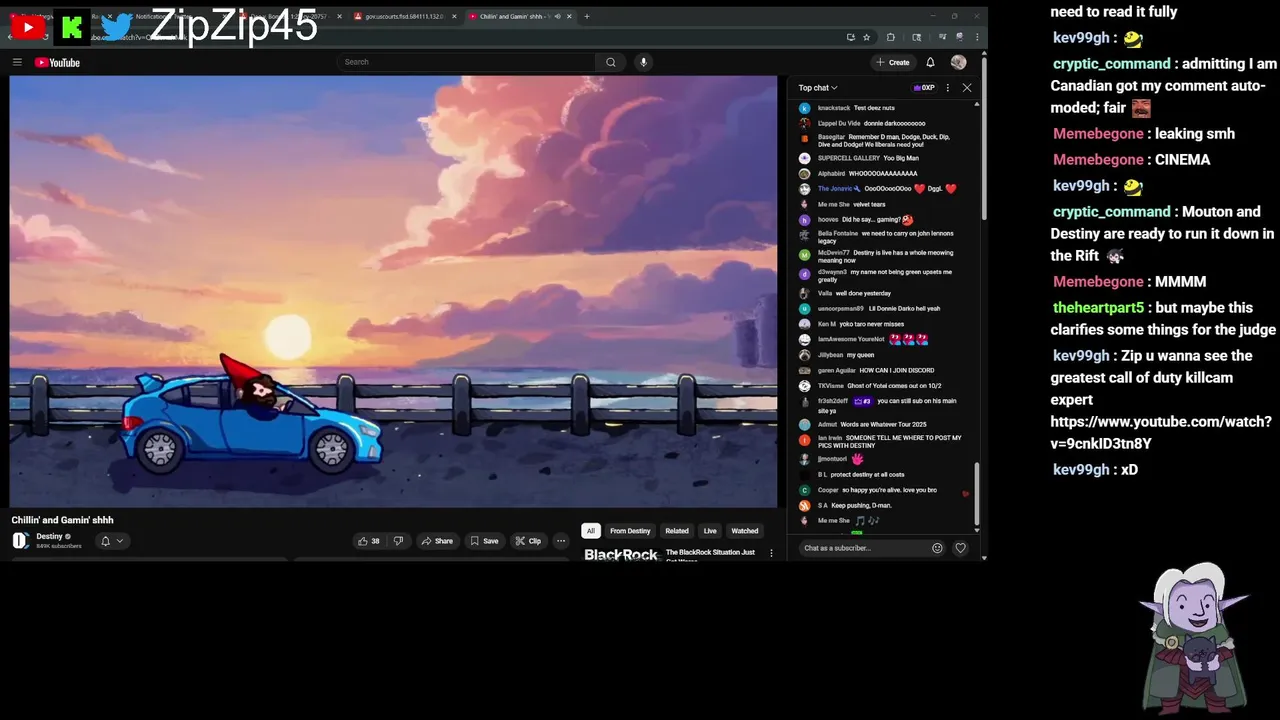Open the YouTube link in kev99gh's message
This screenshot has width=1280, height=720.
1161,432
